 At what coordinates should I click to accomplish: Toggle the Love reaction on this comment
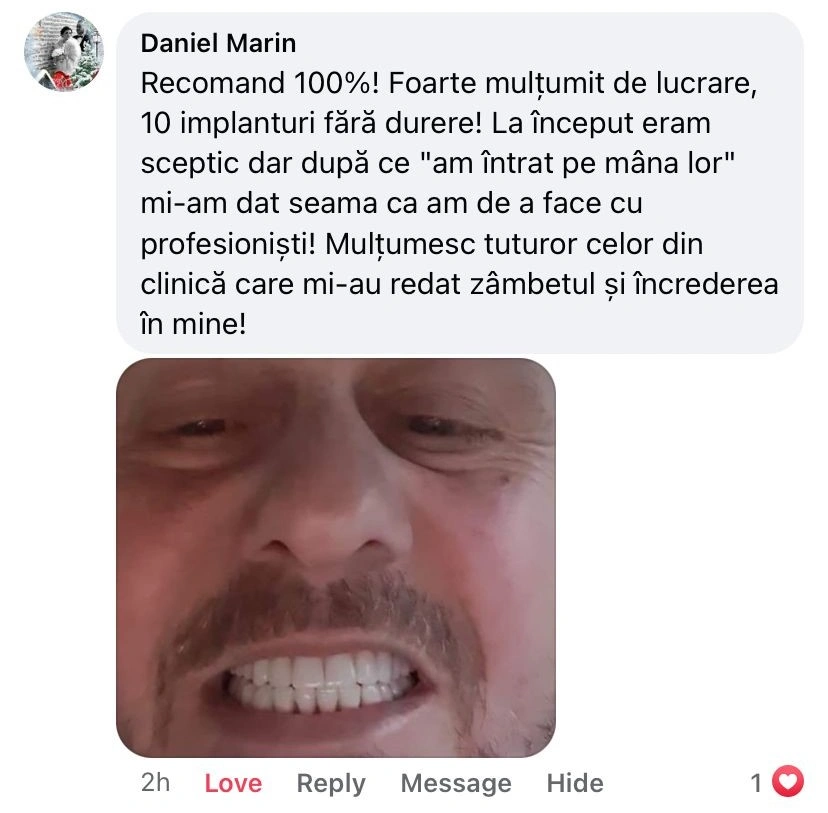tap(233, 783)
